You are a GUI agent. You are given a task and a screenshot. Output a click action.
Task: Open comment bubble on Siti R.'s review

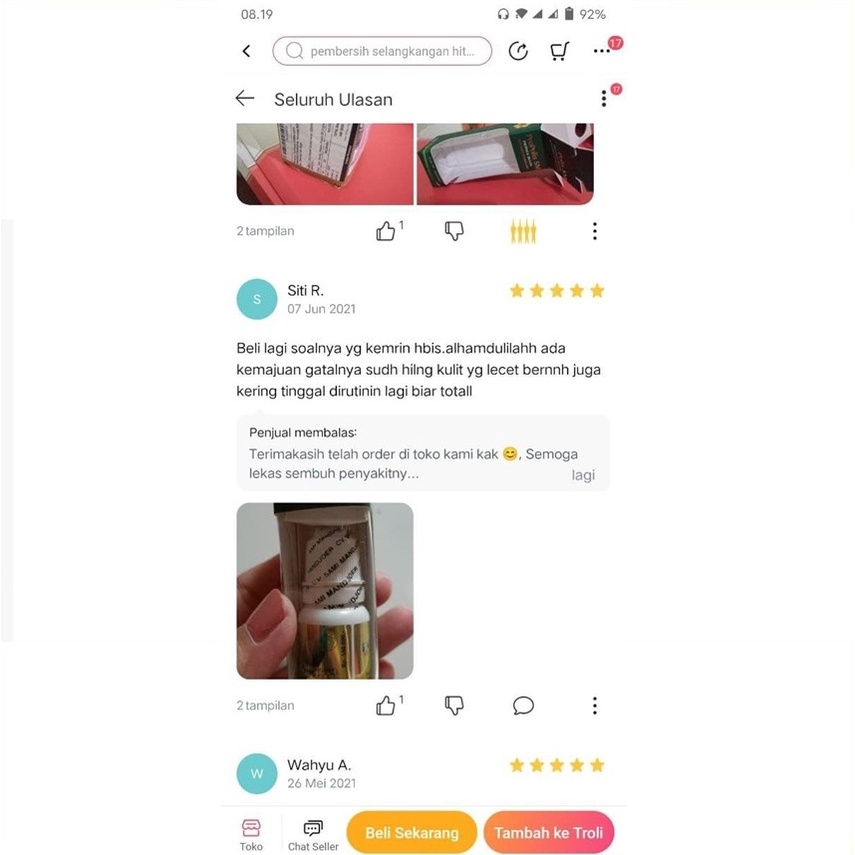pyautogui.click(x=523, y=706)
